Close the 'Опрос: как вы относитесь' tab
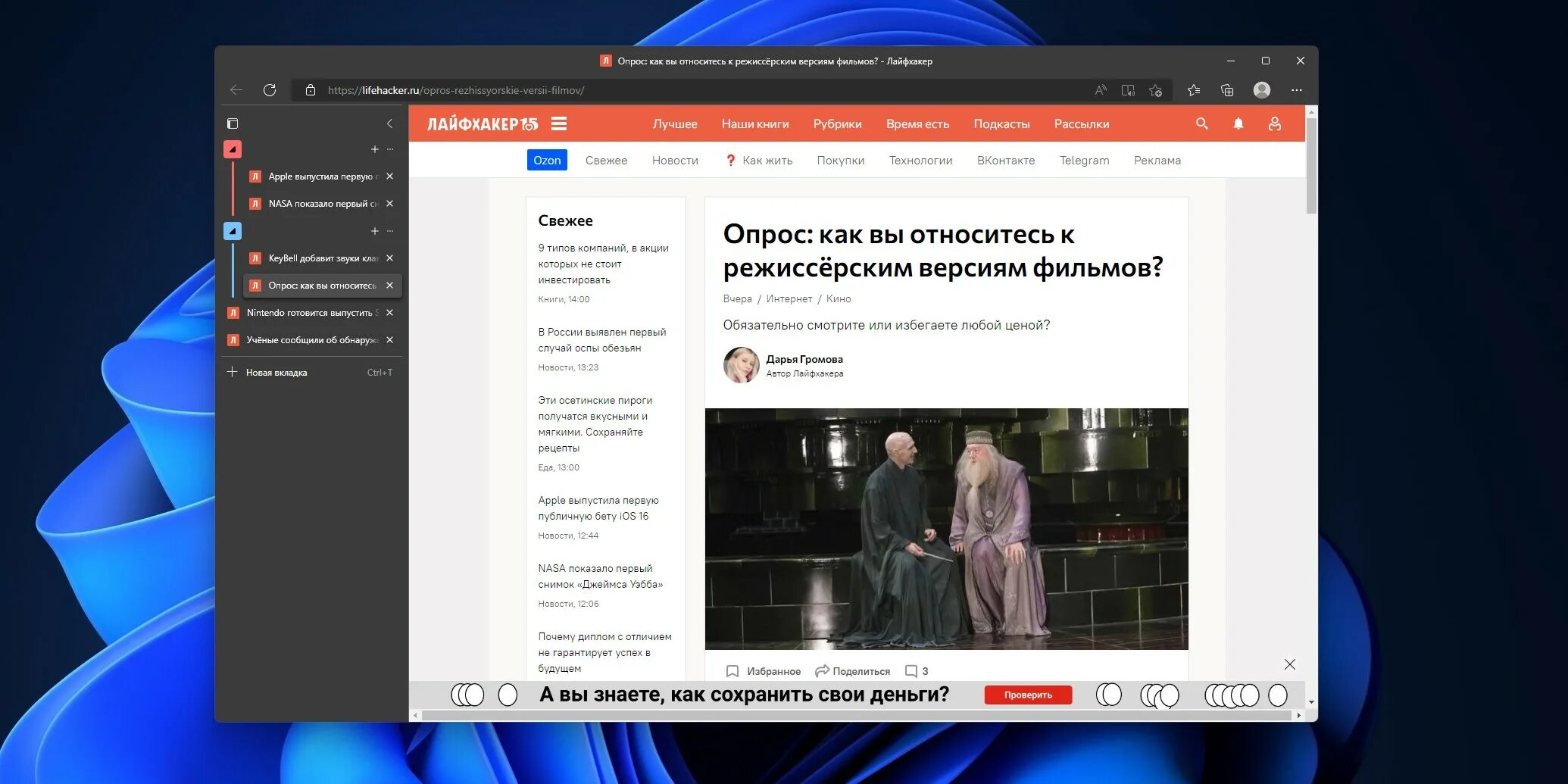 (389, 286)
